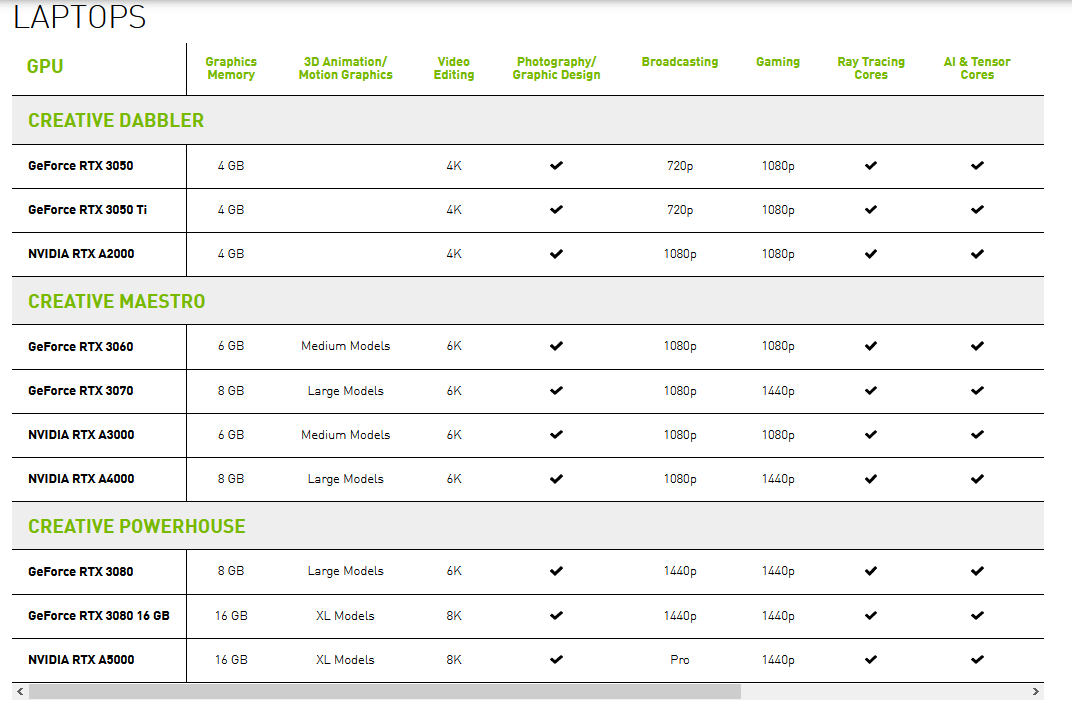Toggle the Photography checkmark for NVIDIA RTX A4000
This screenshot has height=715, width=1072.
(556, 479)
